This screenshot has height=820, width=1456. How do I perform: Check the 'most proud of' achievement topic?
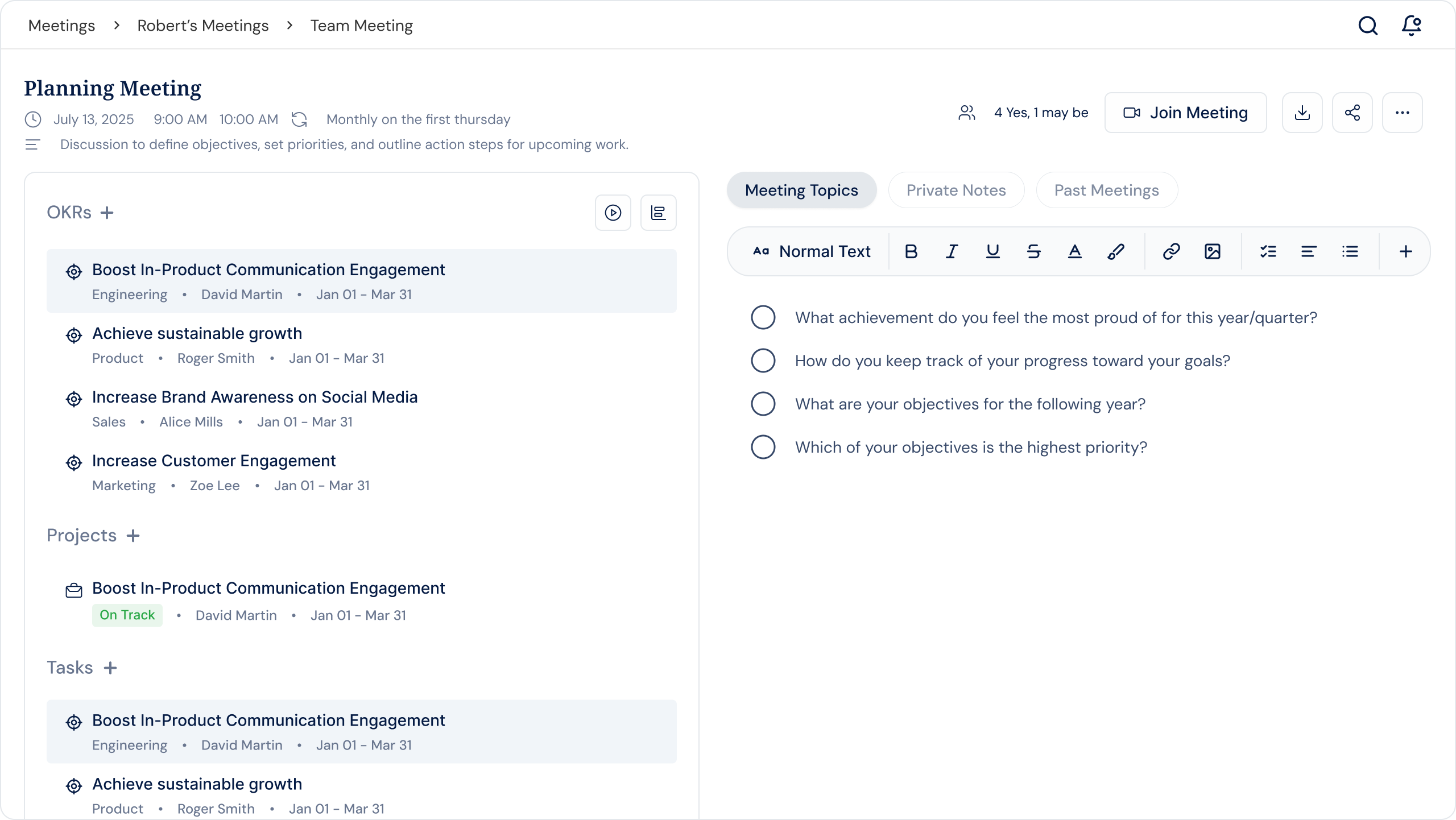click(x=763, y=317)
